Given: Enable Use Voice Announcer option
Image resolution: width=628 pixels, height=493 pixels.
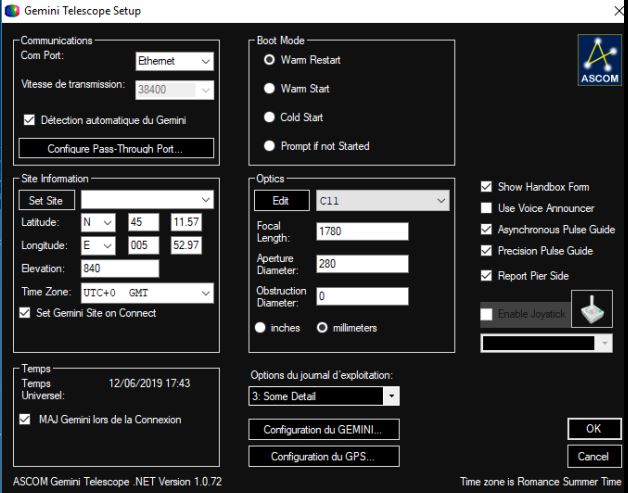Looking at the screenshot, I should pyautogui.click(x=487, y=208).
